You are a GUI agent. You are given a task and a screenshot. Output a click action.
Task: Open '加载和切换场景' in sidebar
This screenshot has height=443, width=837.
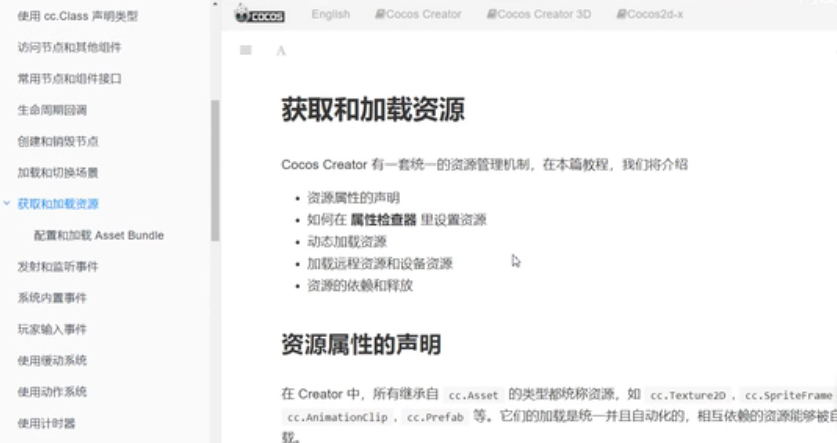58,172
